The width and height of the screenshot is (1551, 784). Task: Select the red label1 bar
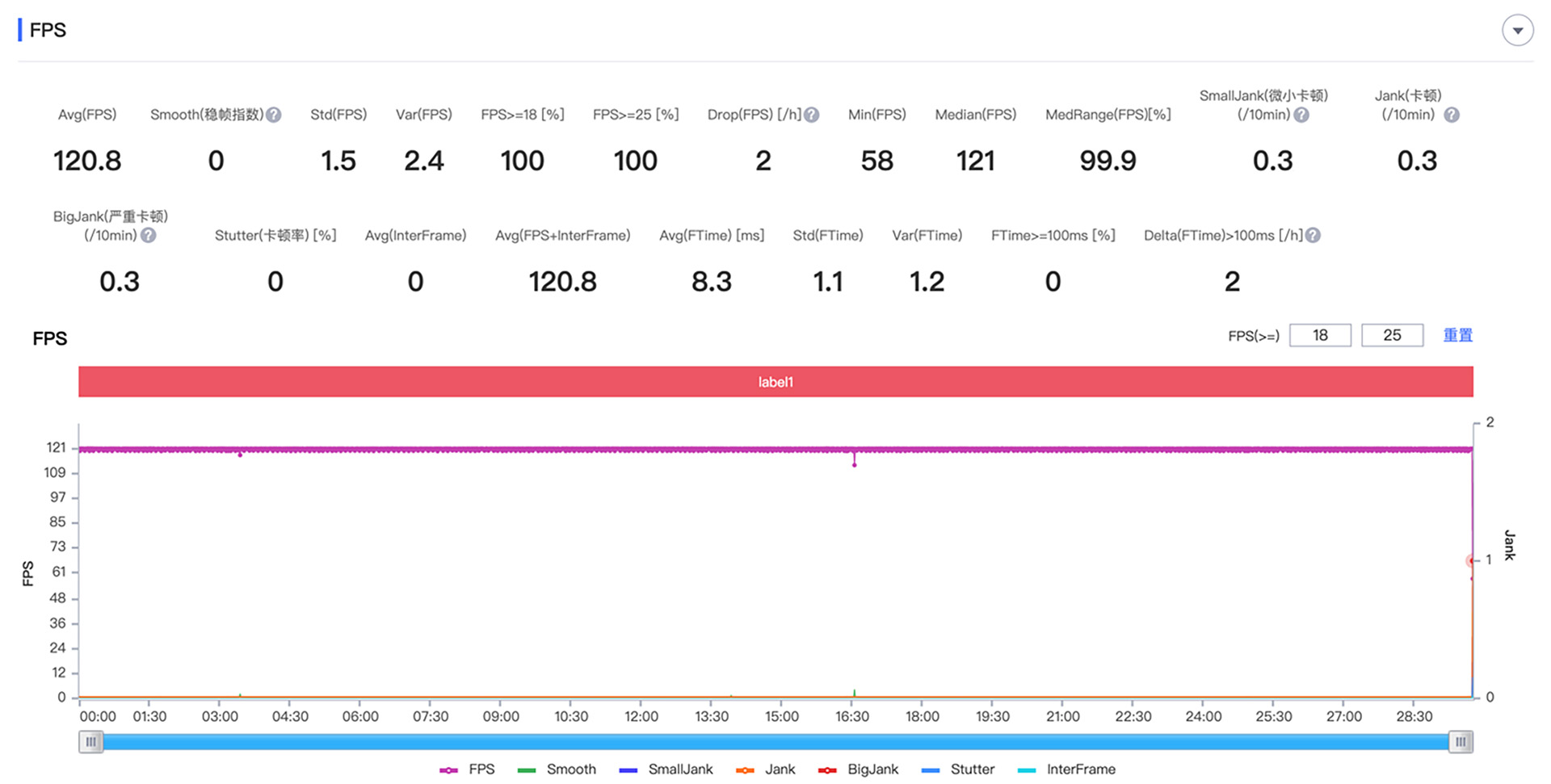pyautogui.click(x=775, y=382)
